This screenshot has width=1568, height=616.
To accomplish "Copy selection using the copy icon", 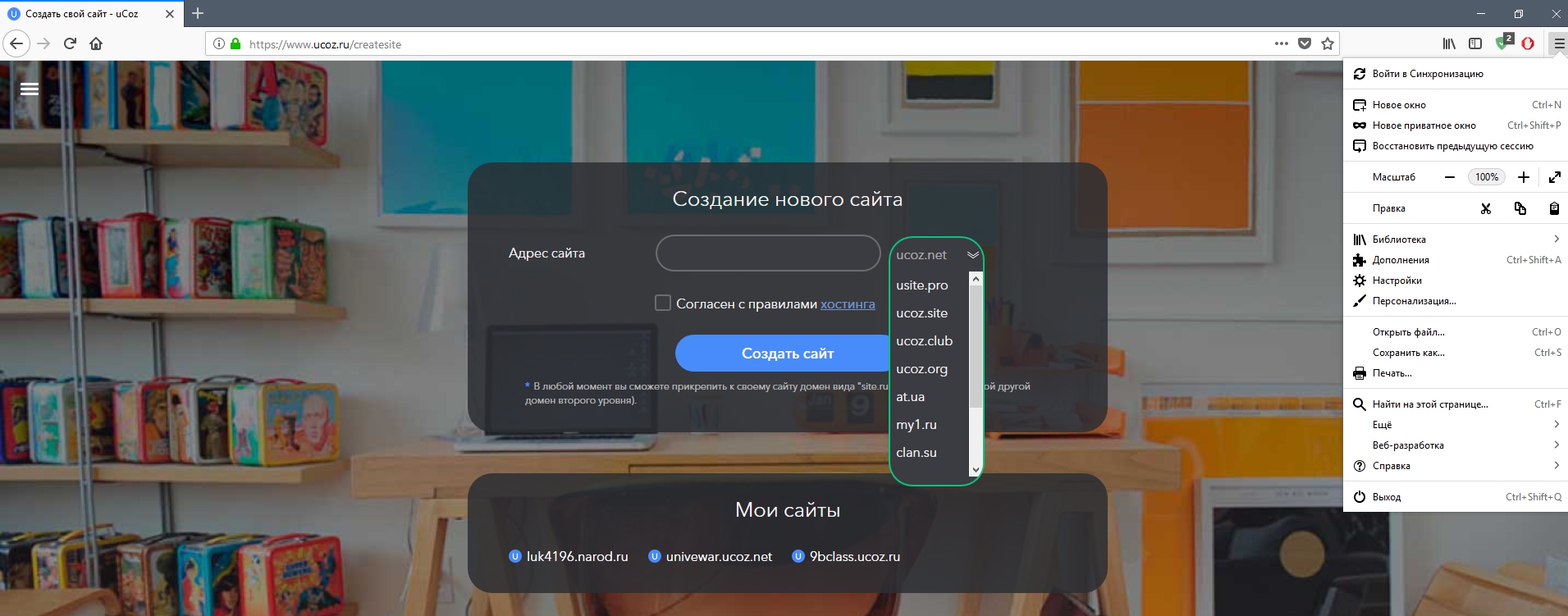I will click(x=1520, y=208).
